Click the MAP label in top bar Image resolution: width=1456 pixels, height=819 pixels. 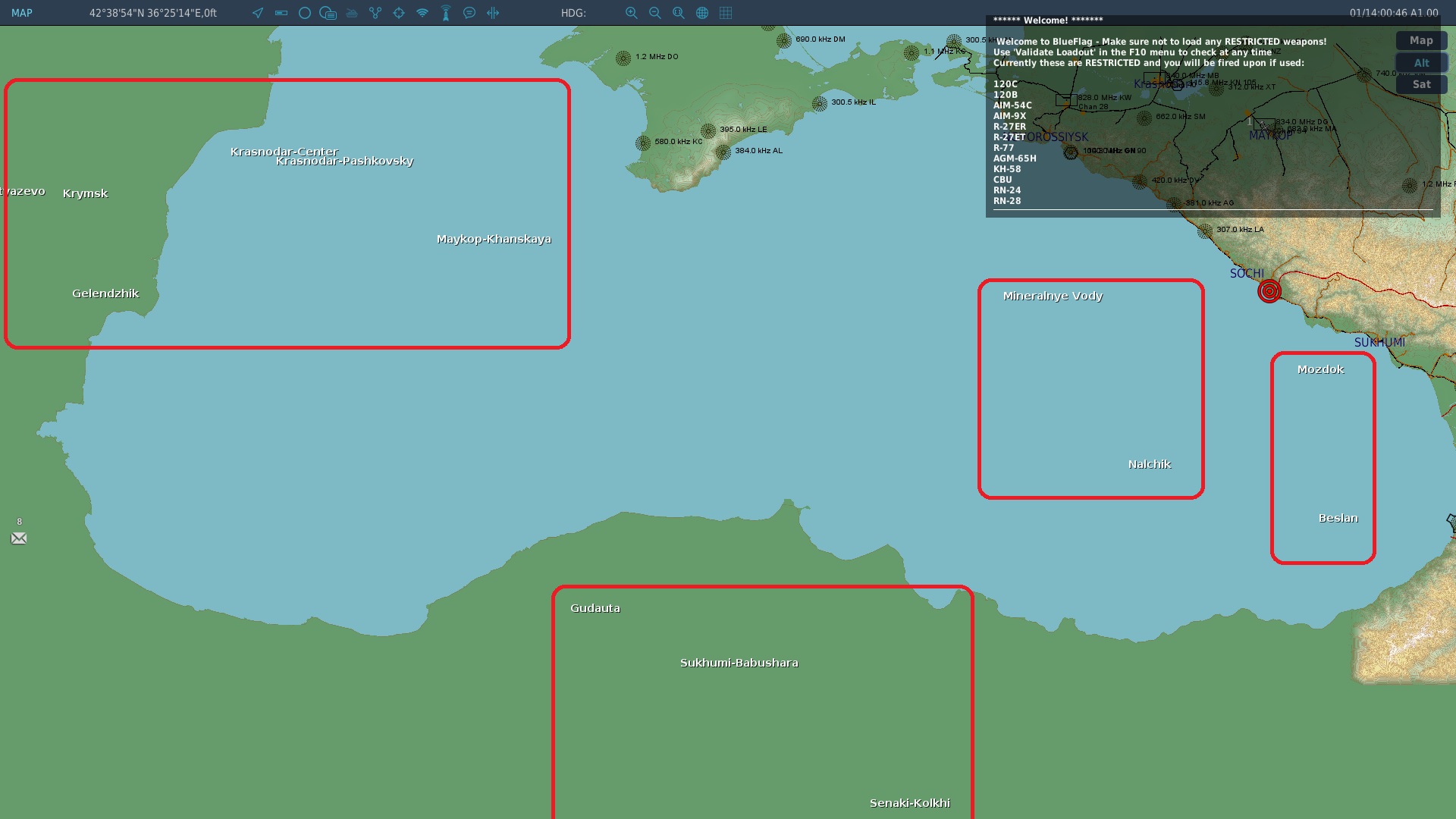[22, 13]
